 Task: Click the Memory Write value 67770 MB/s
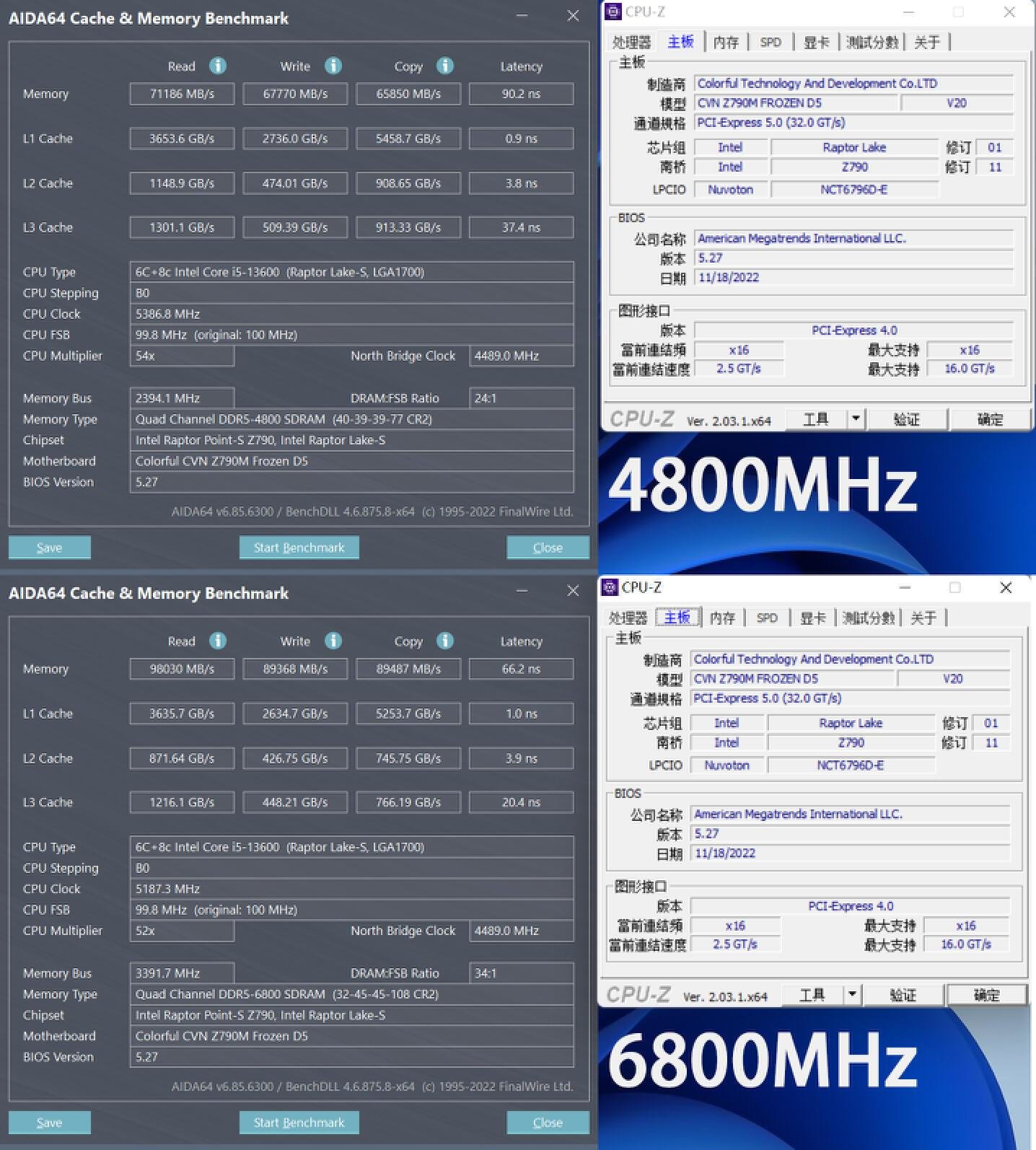[295, 94]
